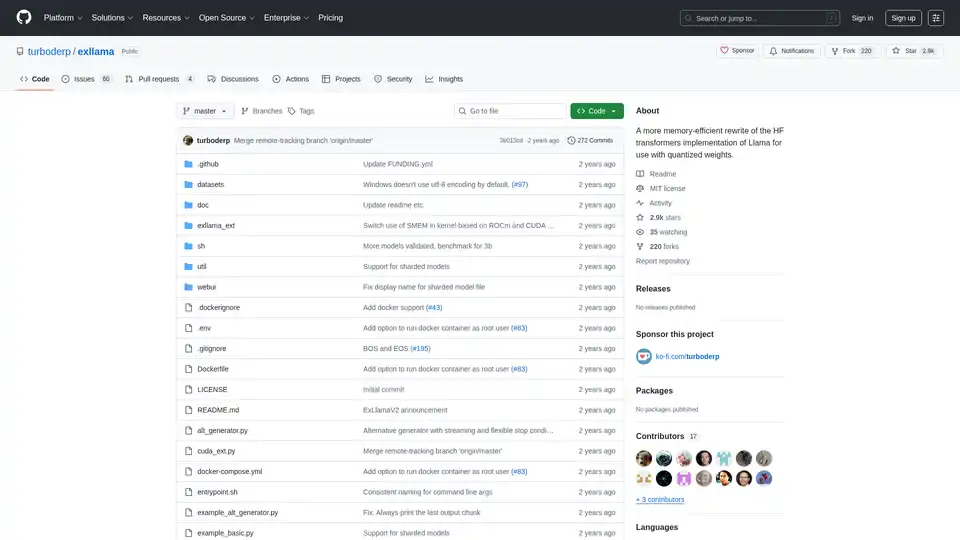Open the Notifications bell button
The height and width of the screenshot is (540, 960).
pos(791,51)
